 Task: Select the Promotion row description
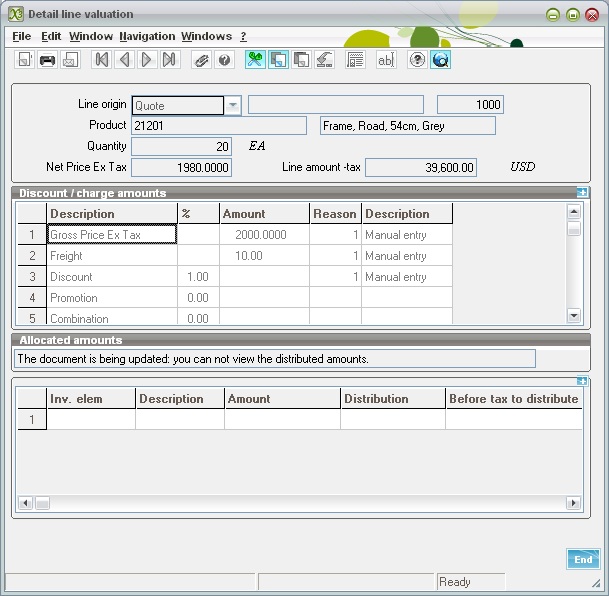112,297
